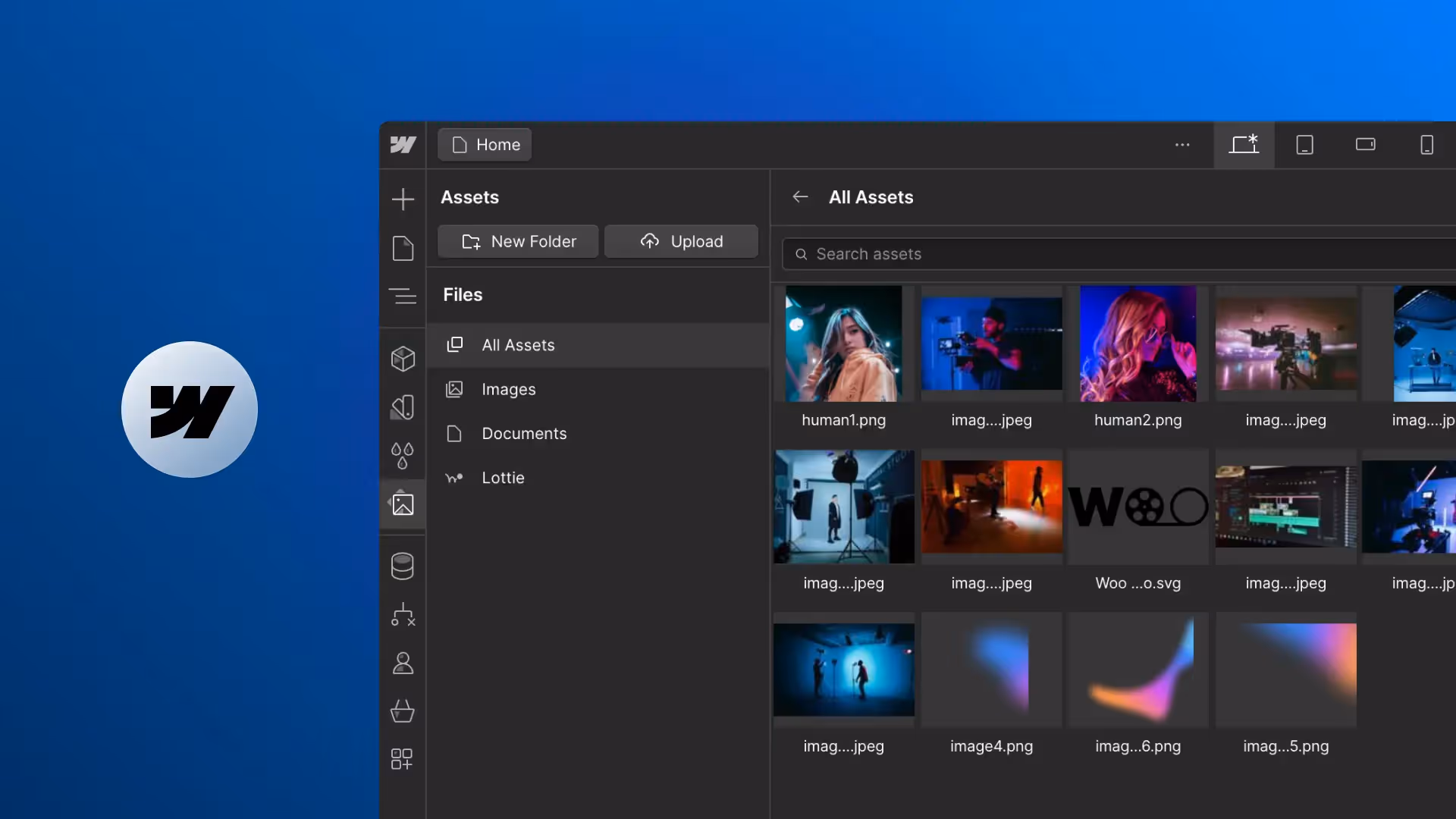Screen dimensions: 1456x819
Task: Open the Pages panel icon
Action: click(x=403, y=249)
